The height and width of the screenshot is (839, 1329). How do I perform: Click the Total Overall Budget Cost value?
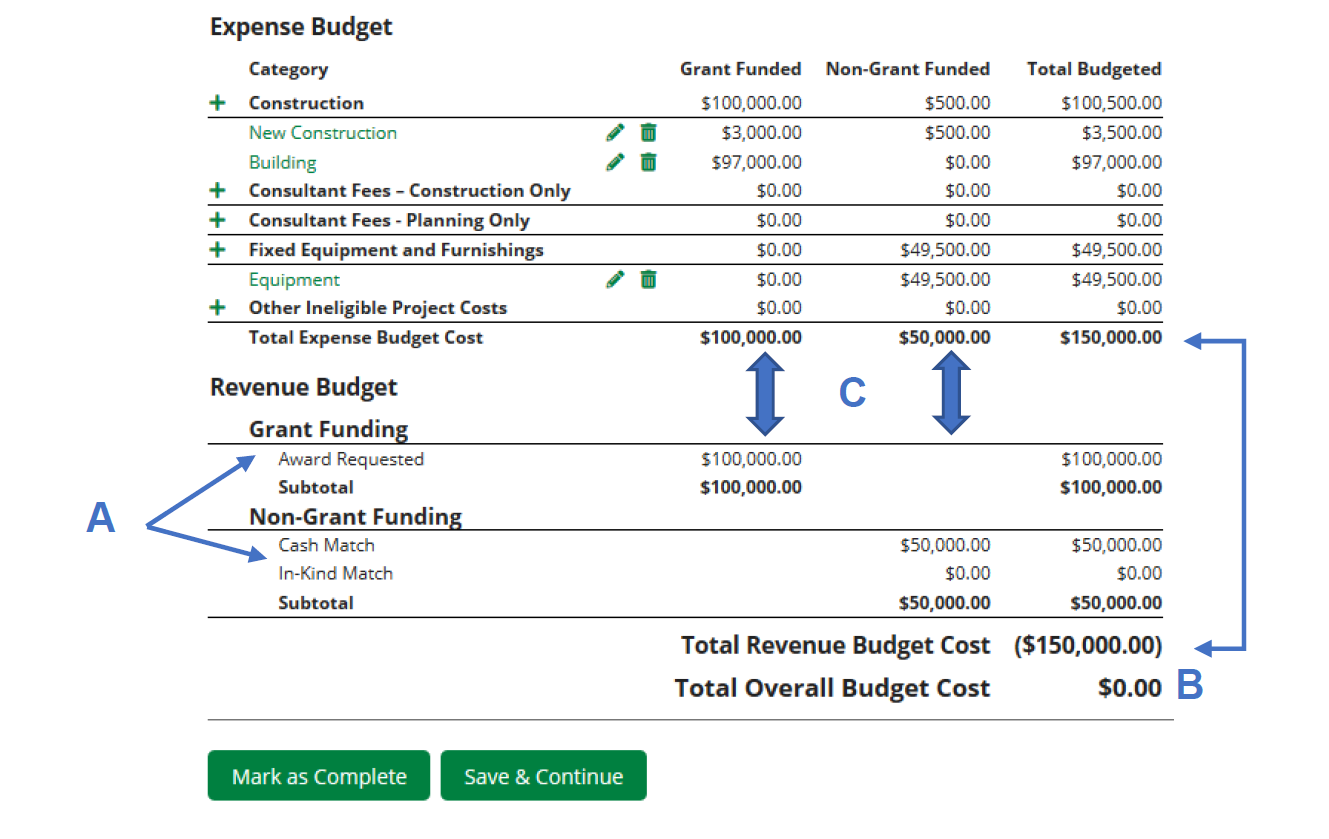[1129, 688]
